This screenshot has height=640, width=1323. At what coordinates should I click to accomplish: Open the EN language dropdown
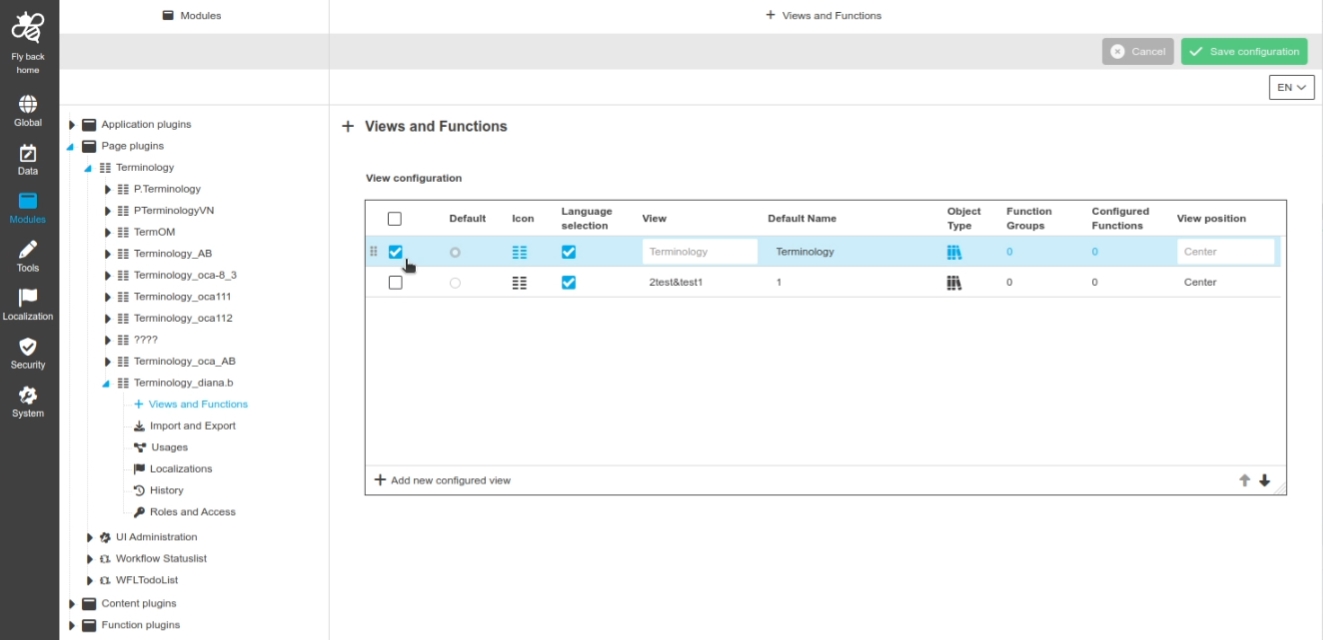[1291, 88]
